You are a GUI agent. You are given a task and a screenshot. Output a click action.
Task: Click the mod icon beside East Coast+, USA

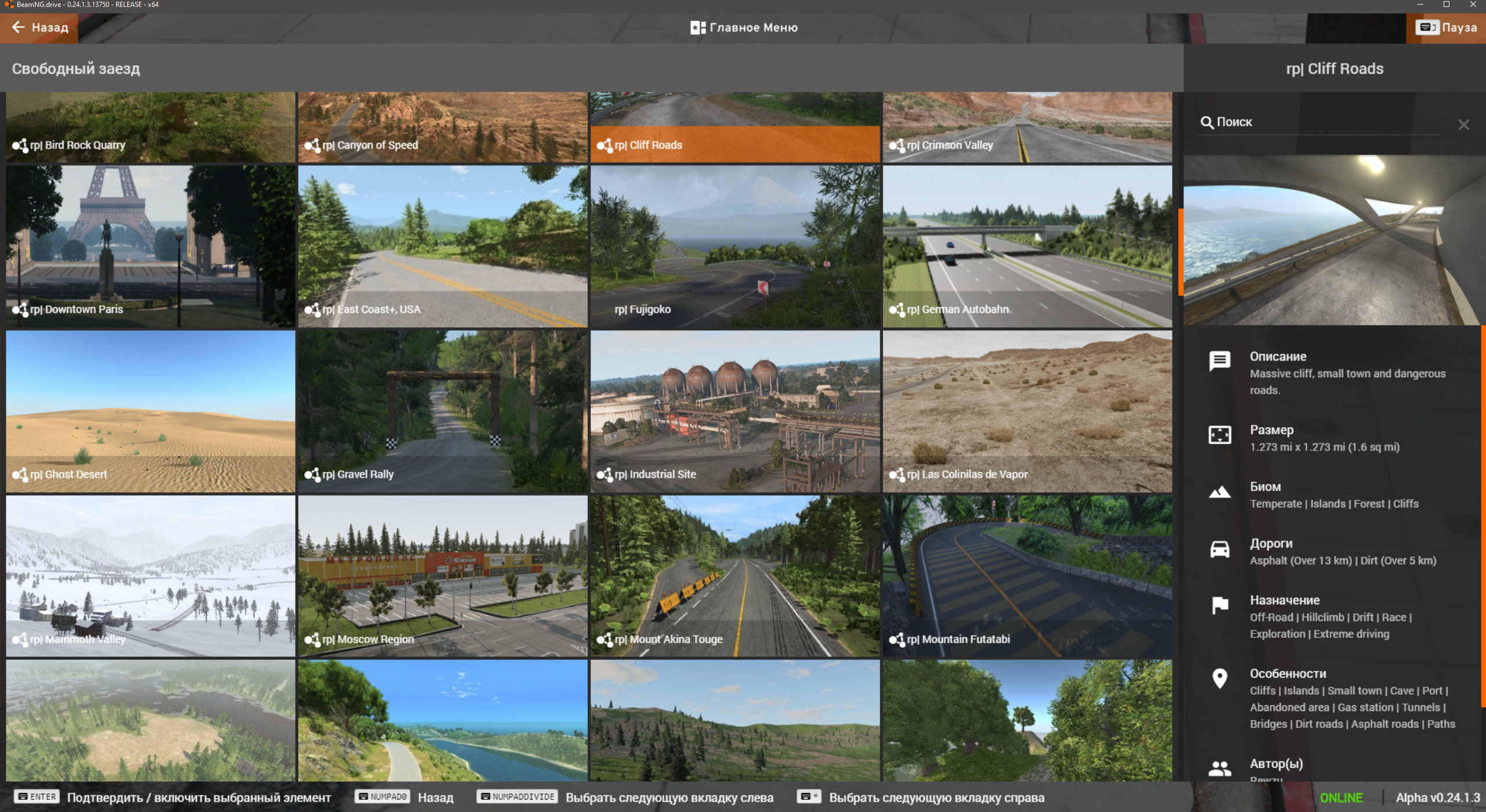point(312,309)
